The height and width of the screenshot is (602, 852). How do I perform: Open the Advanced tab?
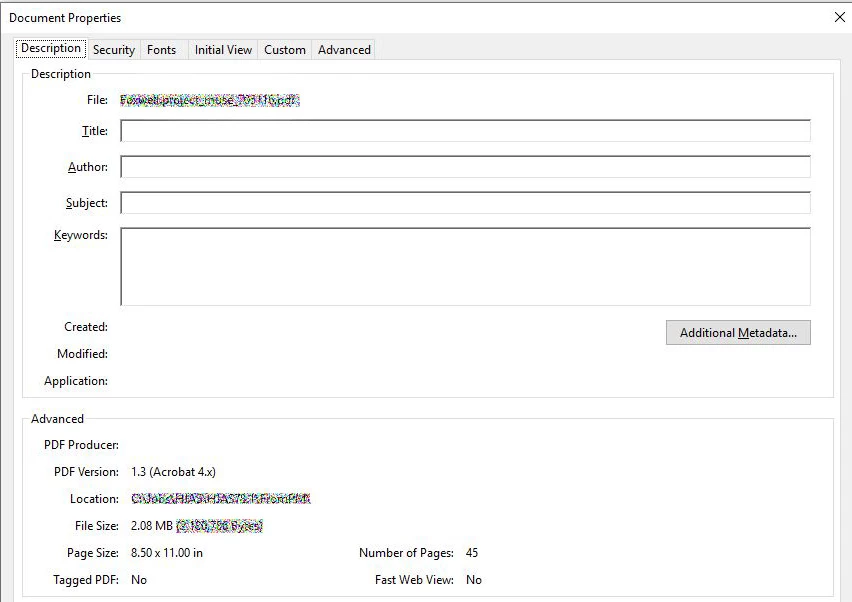coord(344,49)
